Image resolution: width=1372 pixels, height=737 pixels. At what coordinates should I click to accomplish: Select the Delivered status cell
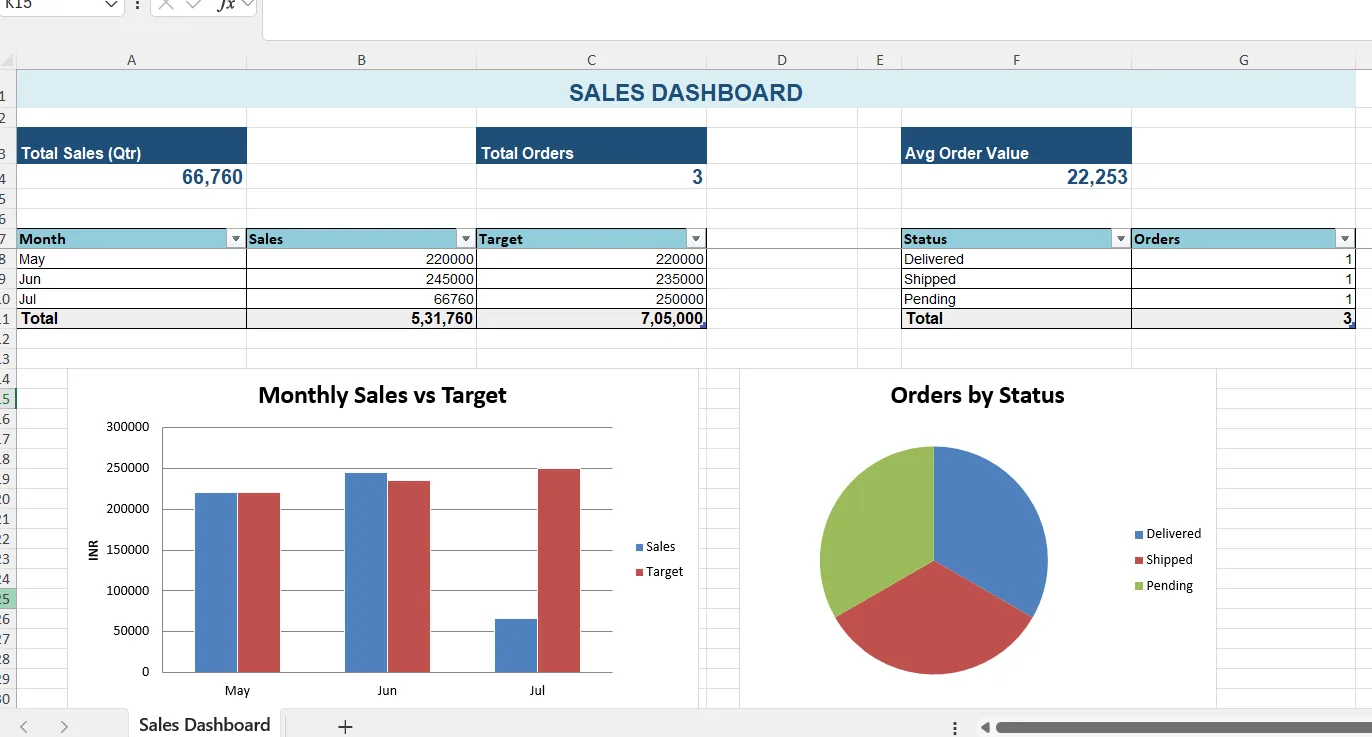[1016, 259]
